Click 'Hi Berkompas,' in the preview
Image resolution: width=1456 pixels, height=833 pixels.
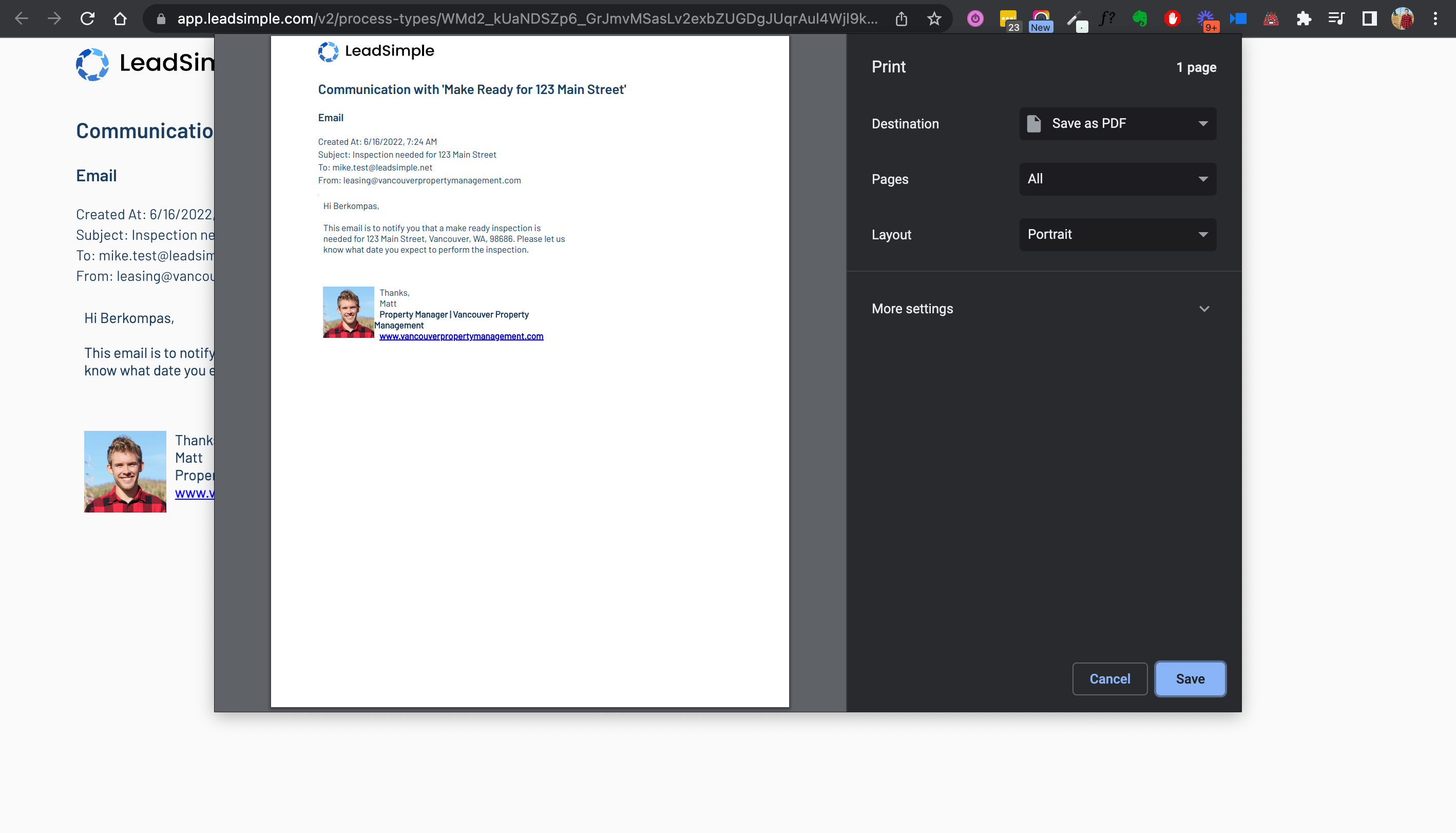coord(351,206)
